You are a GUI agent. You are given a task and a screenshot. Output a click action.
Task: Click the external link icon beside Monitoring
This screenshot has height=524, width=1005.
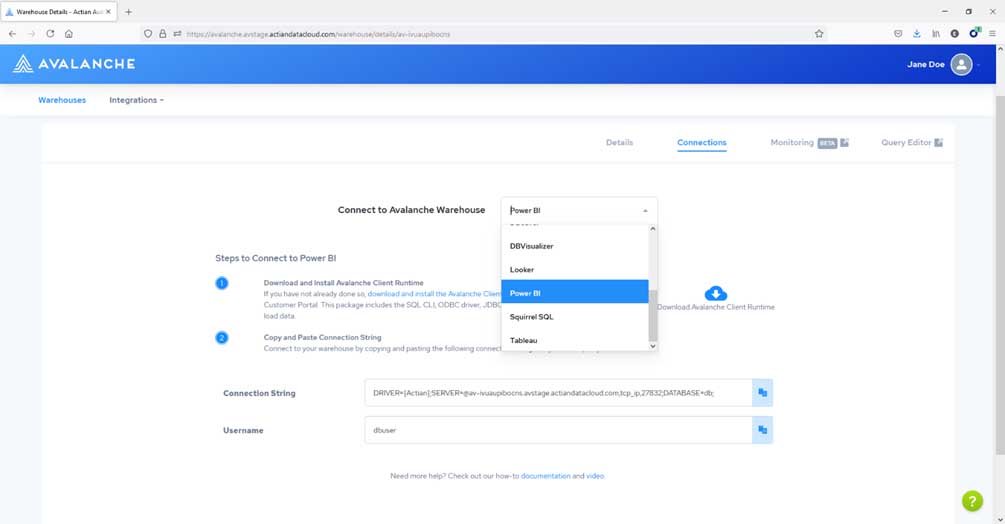[x=844, y=142]
